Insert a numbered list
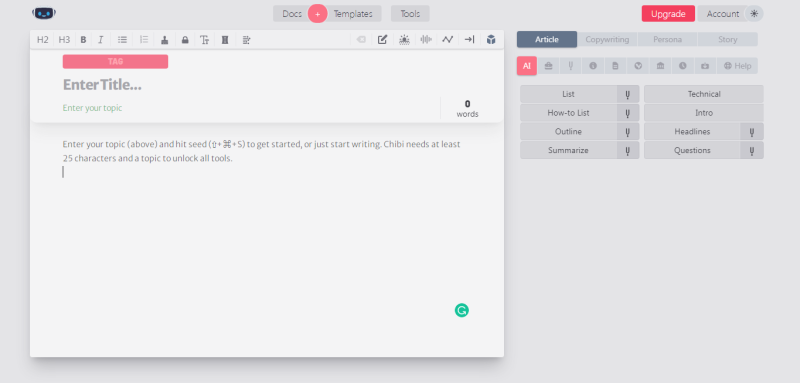The width and height of the screenshot is (800, 383). tap(144, 40)
